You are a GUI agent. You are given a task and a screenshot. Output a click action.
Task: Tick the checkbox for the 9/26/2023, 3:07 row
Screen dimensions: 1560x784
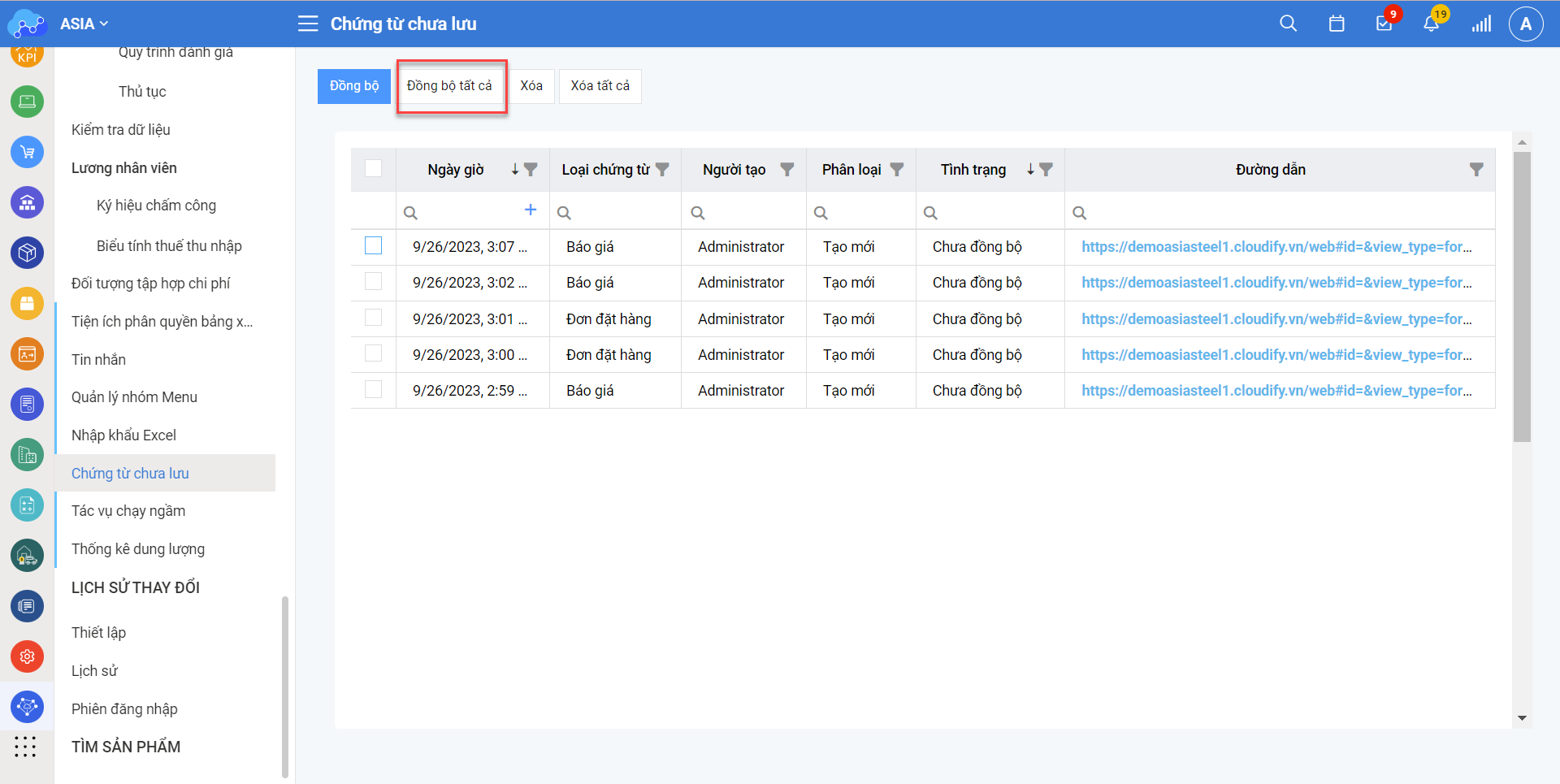[x=374, y=245]
